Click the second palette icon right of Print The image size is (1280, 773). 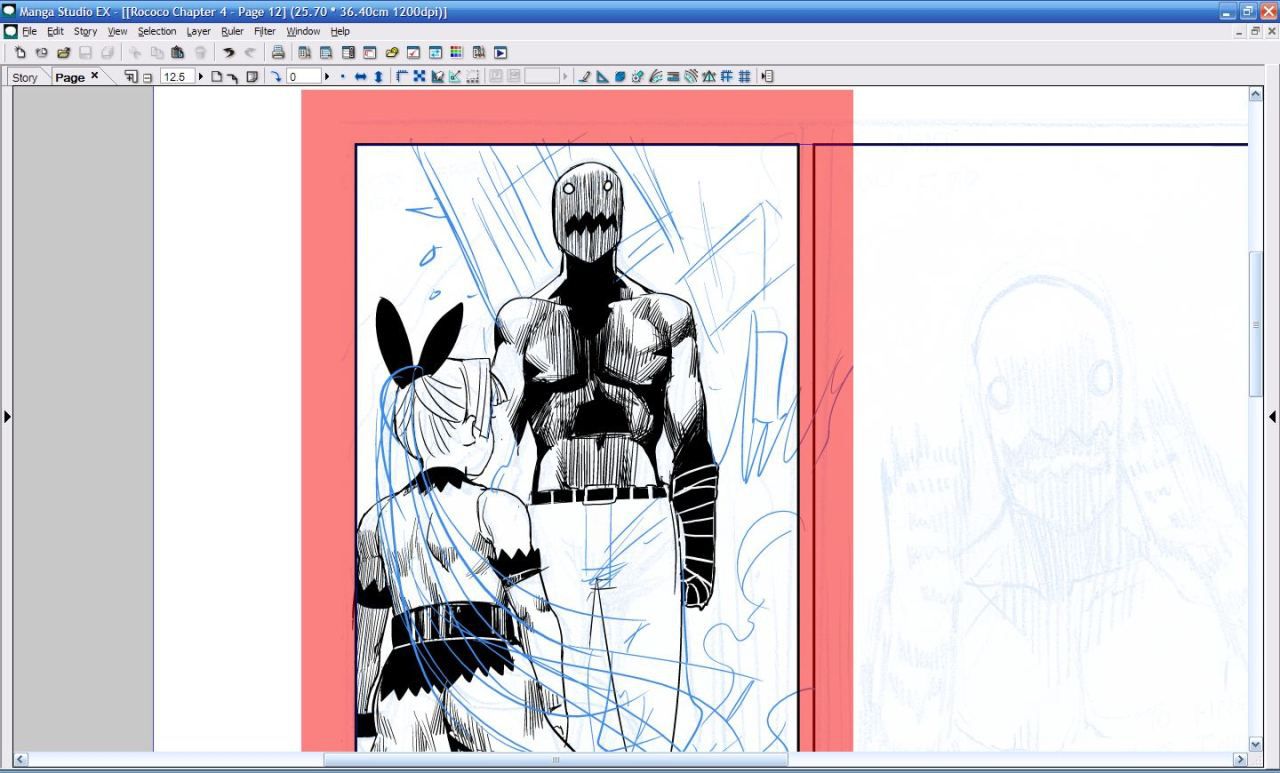pos(326,53)
